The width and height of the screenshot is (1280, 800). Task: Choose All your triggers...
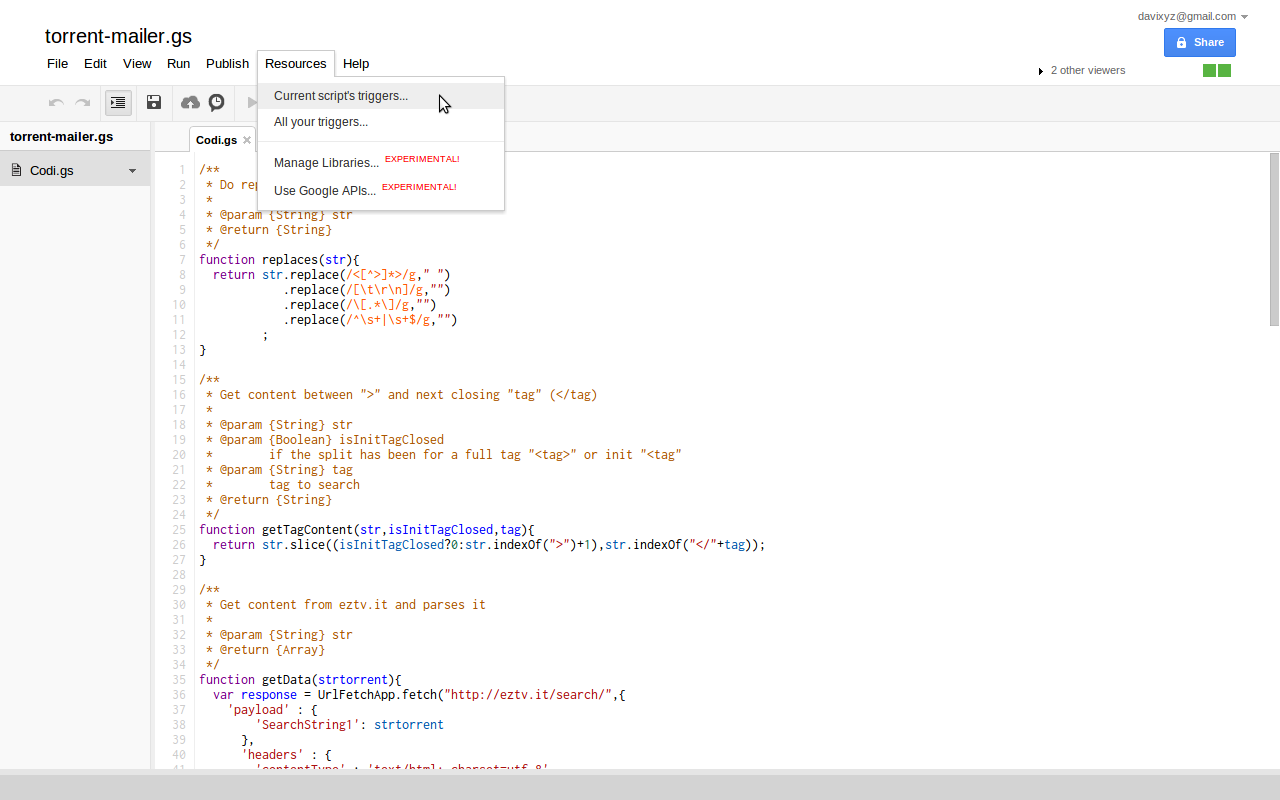pyautogui.click(x=381, y=122)
